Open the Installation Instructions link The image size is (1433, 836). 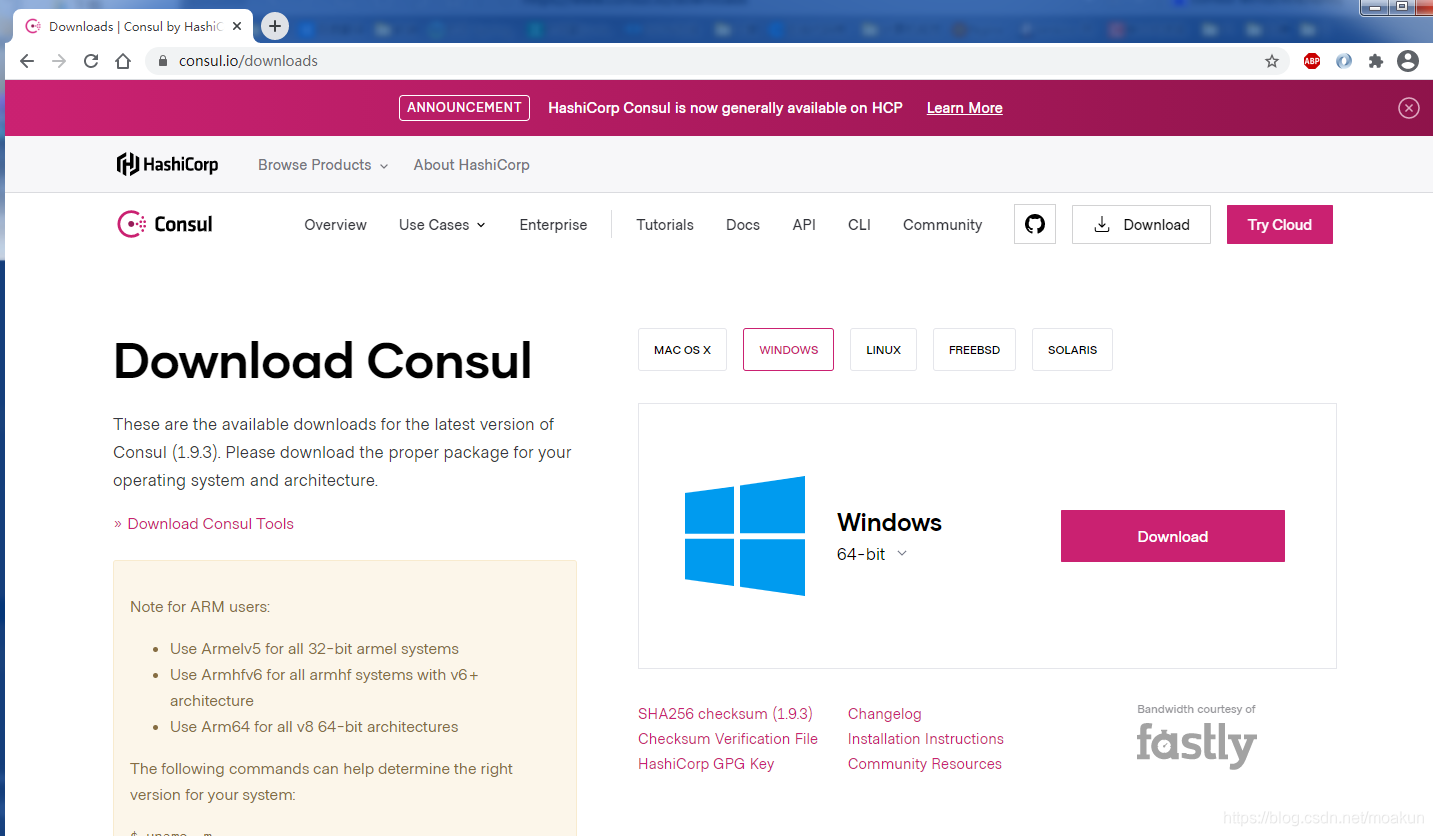pyautogui.click(x=925, y=739)
